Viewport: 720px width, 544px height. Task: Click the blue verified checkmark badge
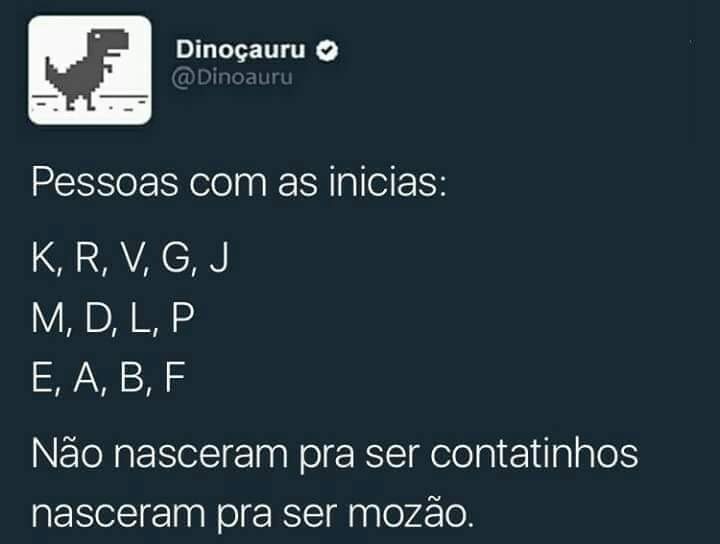coord(327,50)
